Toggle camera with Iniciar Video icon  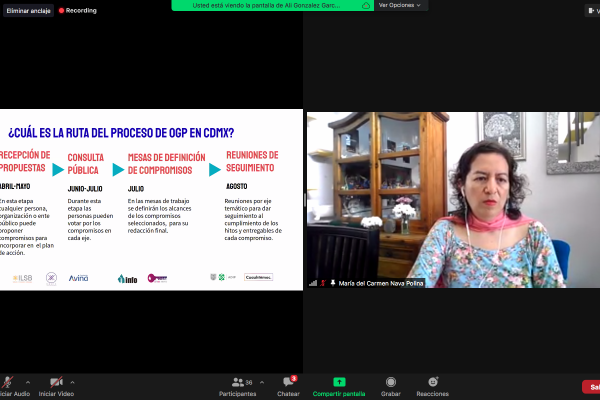pos(56,382)
